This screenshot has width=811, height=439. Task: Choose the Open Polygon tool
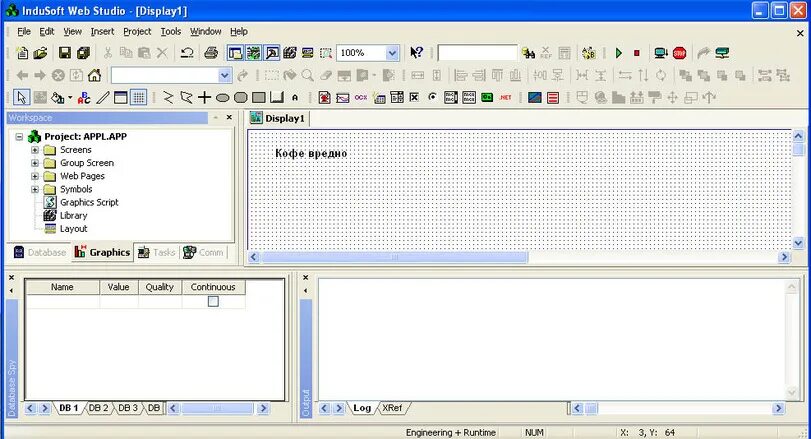point(168,97)
